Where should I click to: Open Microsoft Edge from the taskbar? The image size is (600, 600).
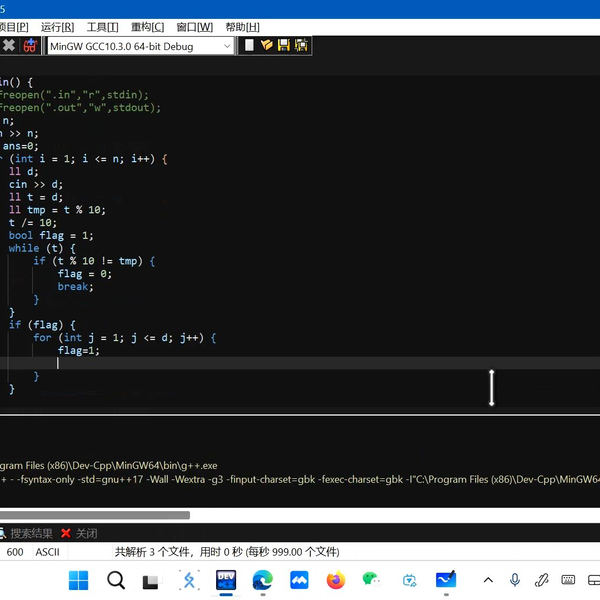click(262, 580)
